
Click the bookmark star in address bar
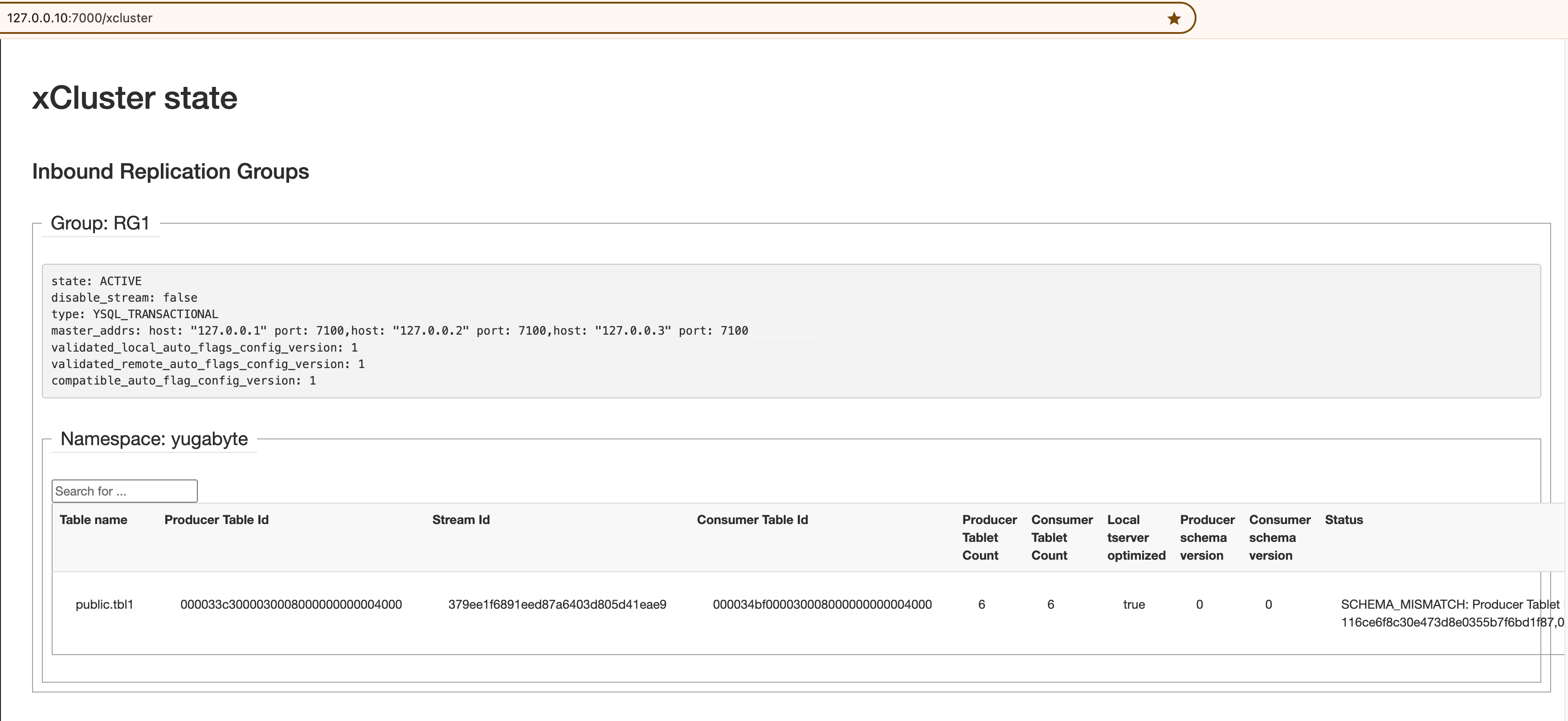click(1174, 18)
